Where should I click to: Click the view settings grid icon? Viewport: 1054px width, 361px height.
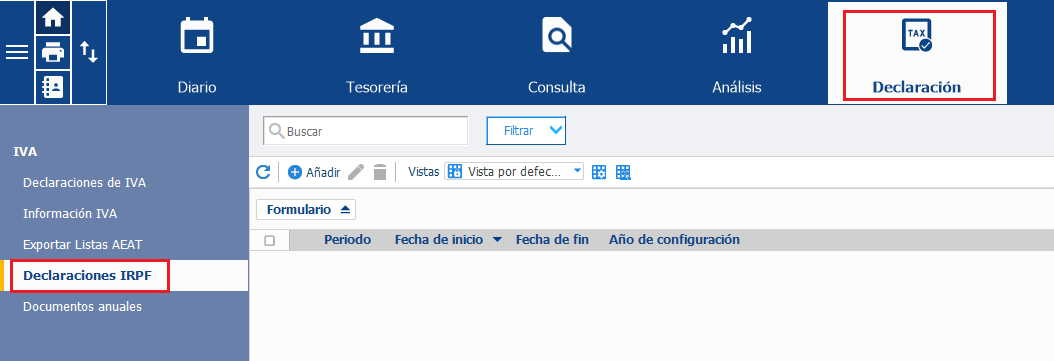(x=599, y=172)
